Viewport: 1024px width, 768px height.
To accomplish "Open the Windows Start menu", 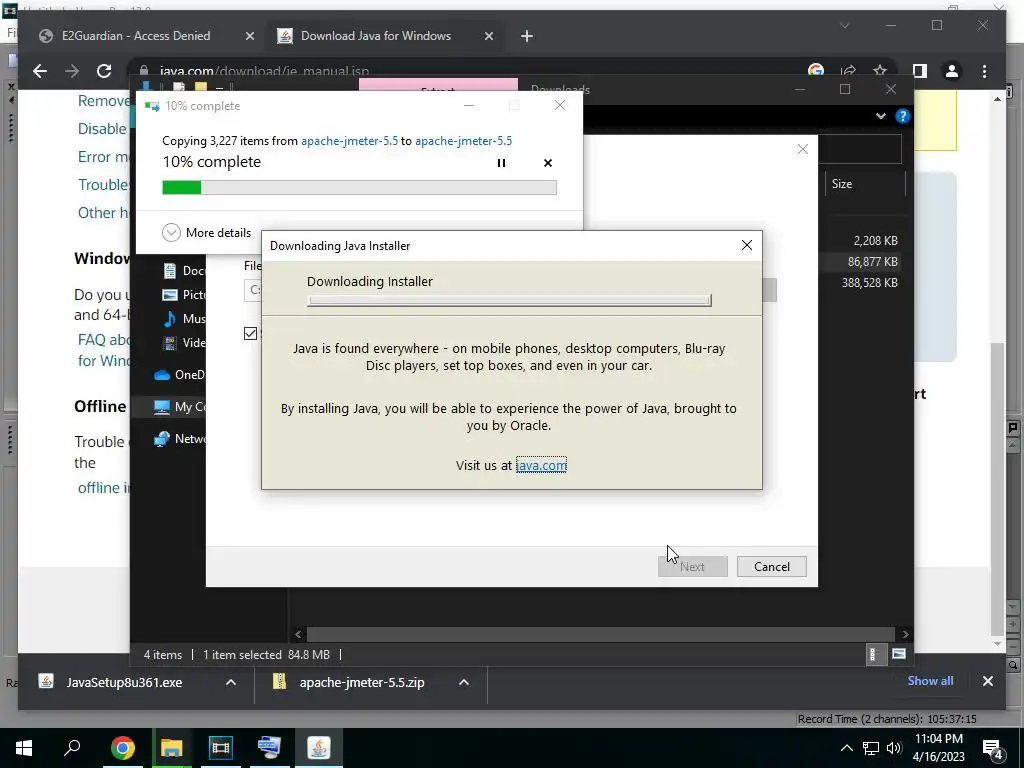I will click(24, 748).
